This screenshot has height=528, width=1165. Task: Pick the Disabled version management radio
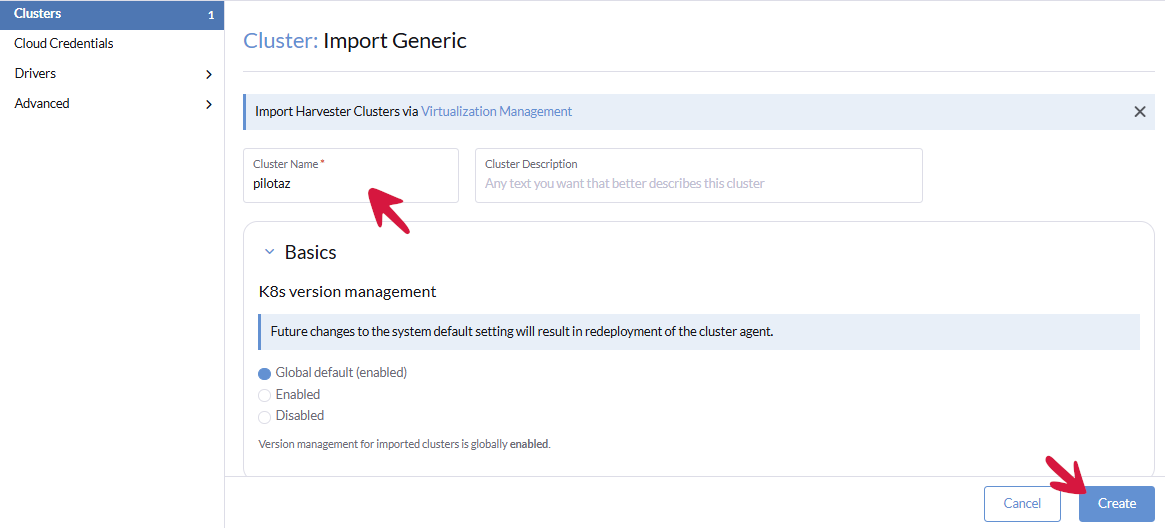[x=265, y=416]
